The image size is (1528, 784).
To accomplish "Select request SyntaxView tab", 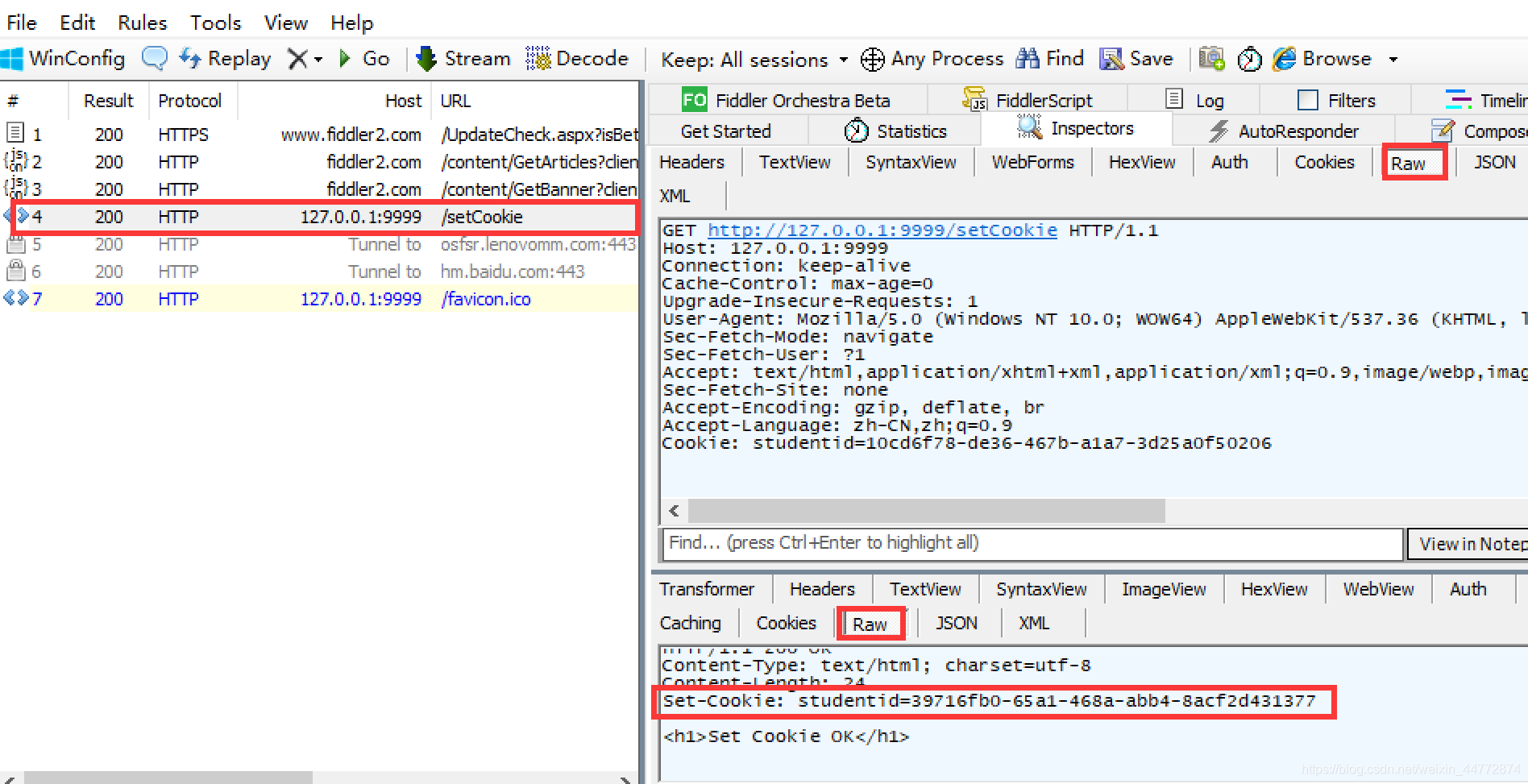I will pos(911,162).
